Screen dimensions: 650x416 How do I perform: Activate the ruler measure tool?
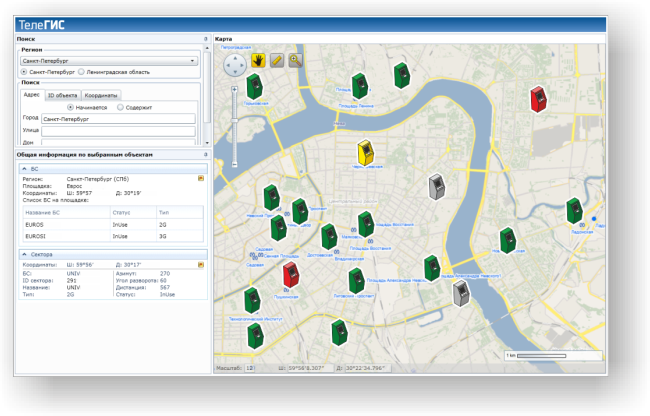point(277,61)
